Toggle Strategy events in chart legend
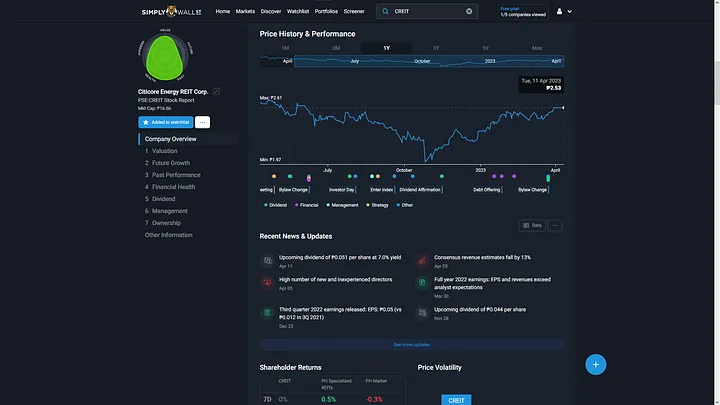The height and width of the screenshot is (405, 720). tap(377, 205)
